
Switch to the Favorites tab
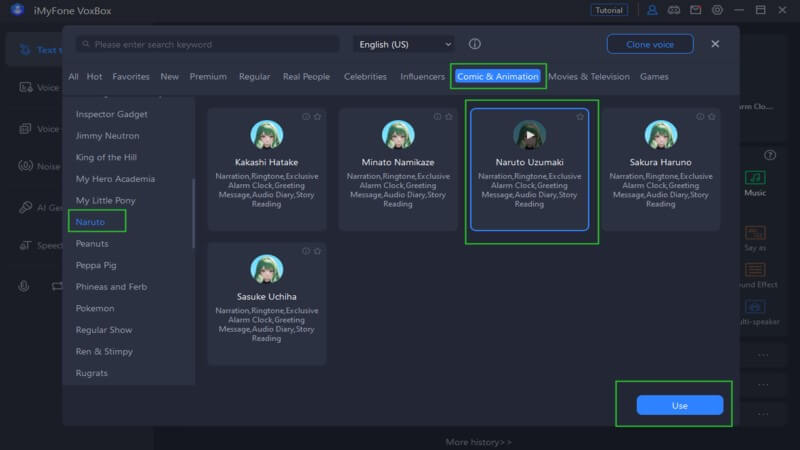(131, 77)
